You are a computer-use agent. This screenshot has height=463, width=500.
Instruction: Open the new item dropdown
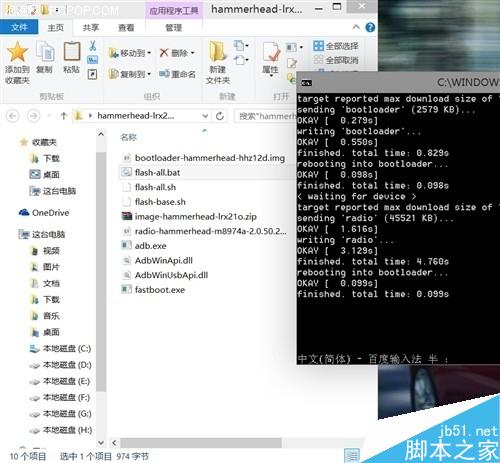click(242, 45)
